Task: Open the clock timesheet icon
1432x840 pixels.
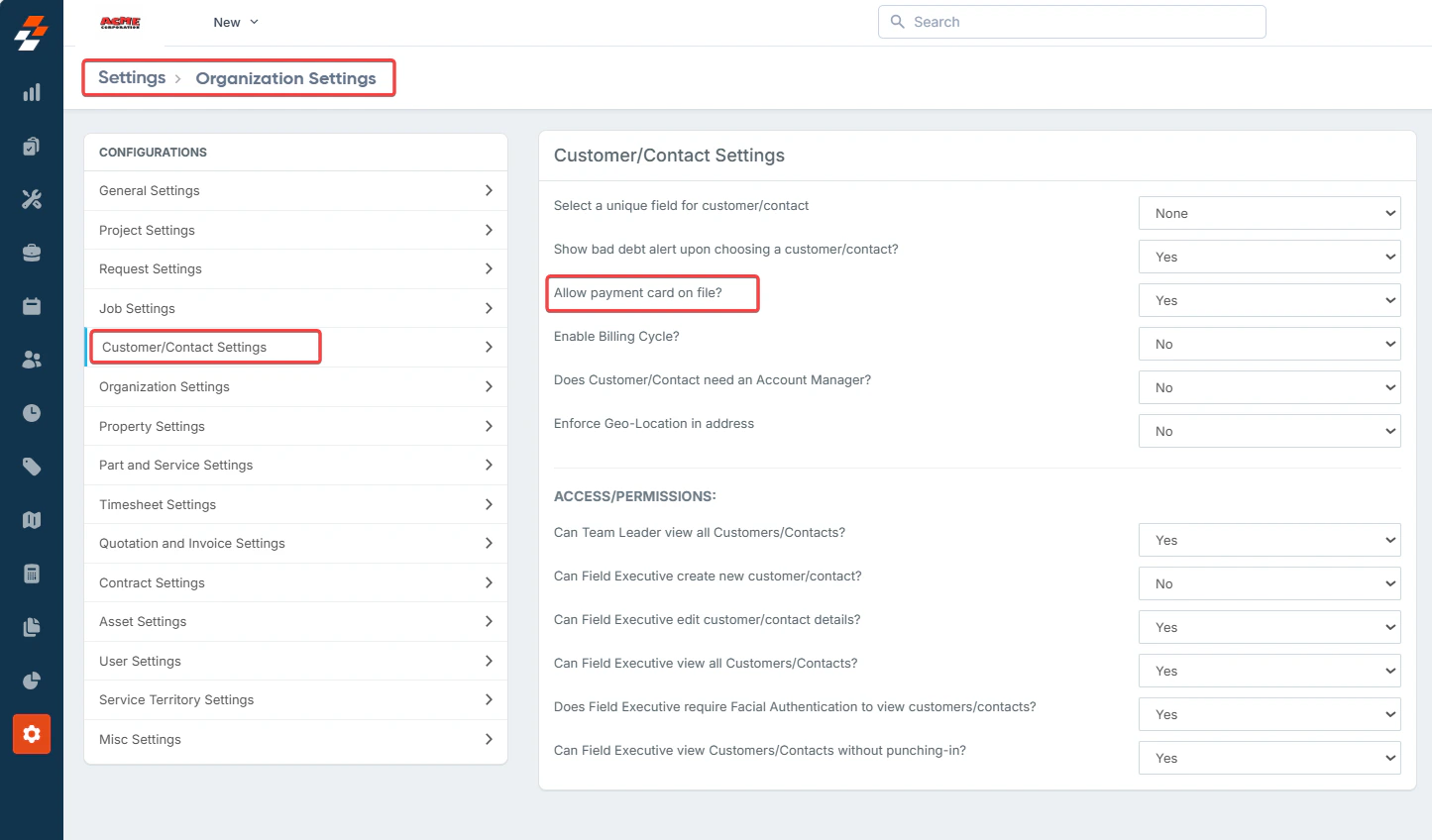Action: 32,413
